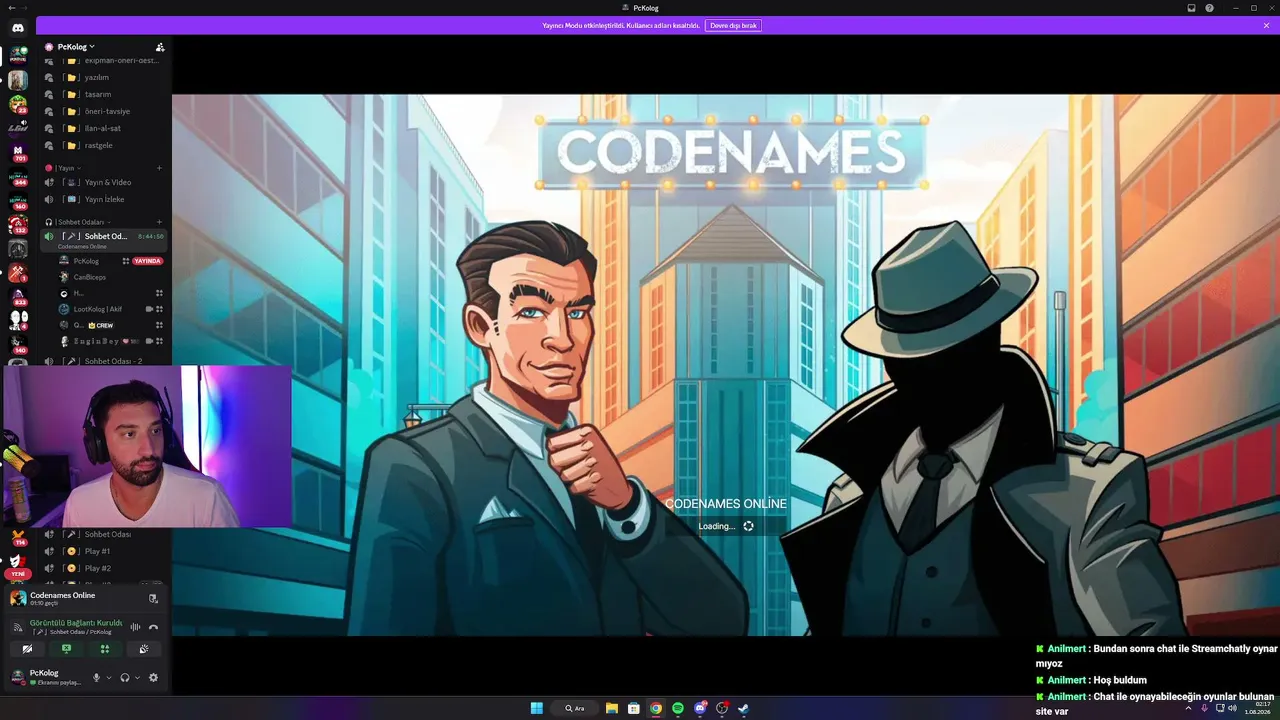
Task: Deafen audio with the headphones icon
Action: pyautogui.click(x=125, y=677)
